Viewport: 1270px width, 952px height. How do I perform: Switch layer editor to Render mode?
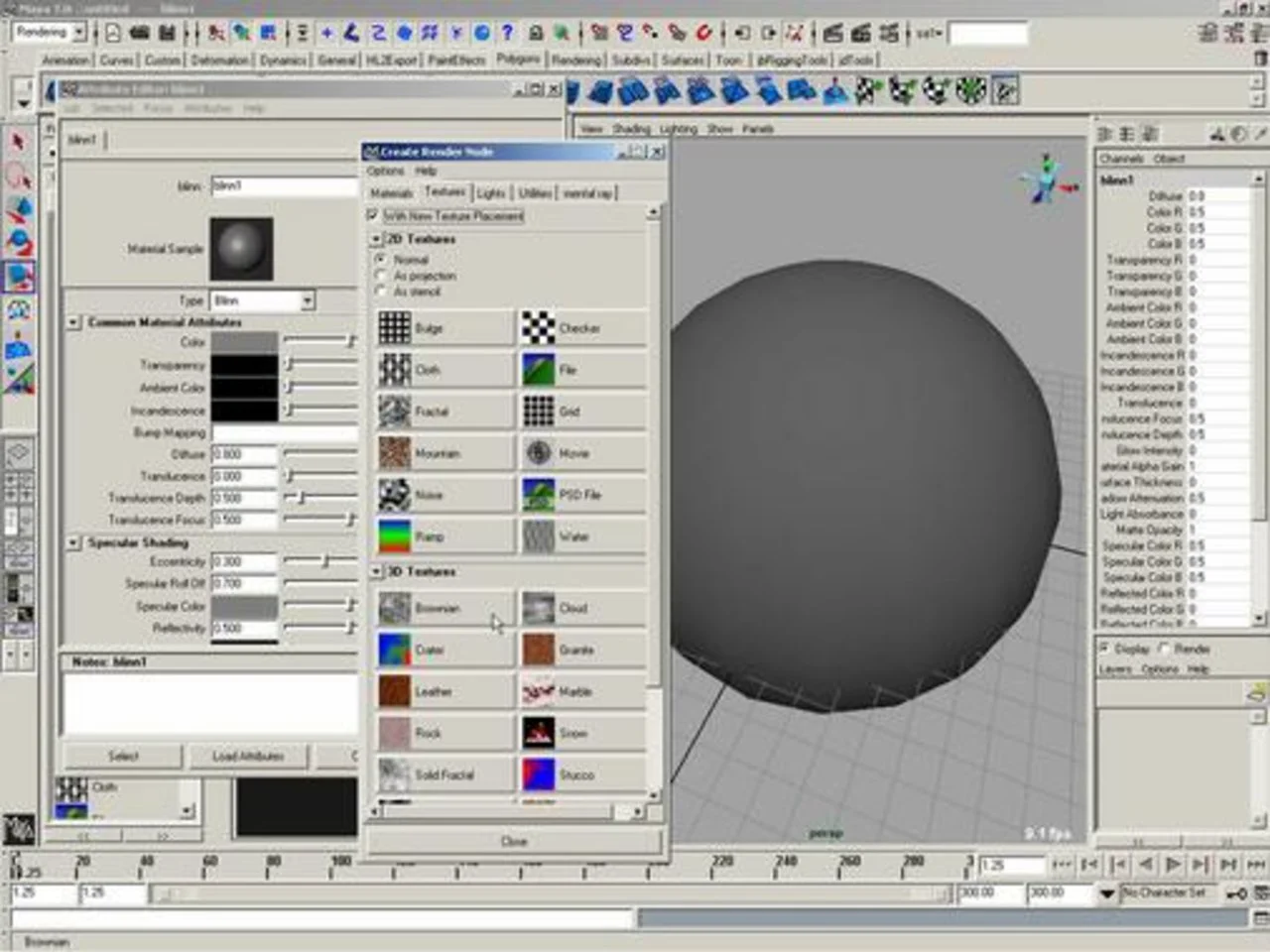point(1164,649)
